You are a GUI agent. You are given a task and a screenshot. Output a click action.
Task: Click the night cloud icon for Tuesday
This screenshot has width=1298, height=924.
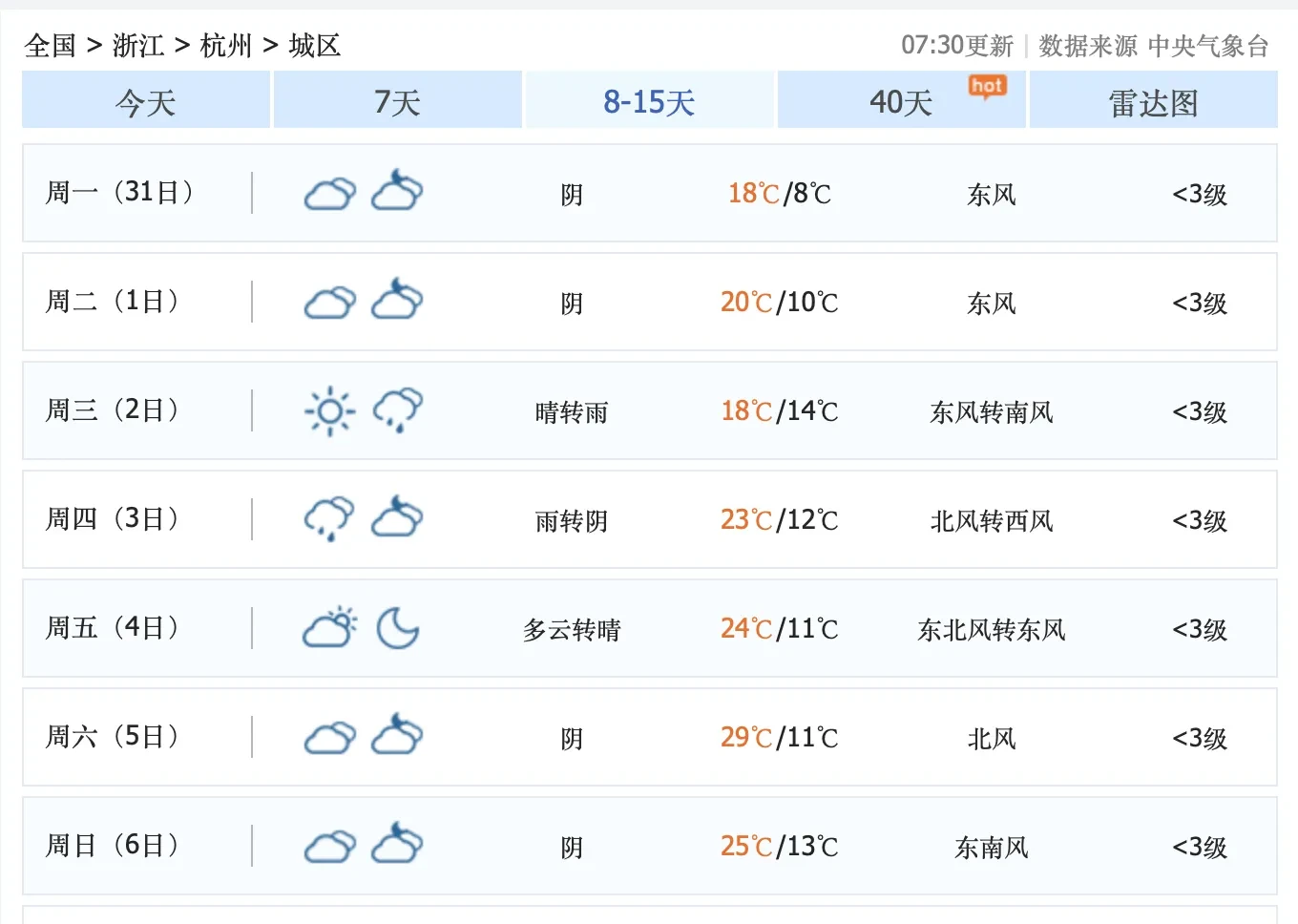pyautogui.click(x=398, y=301)
